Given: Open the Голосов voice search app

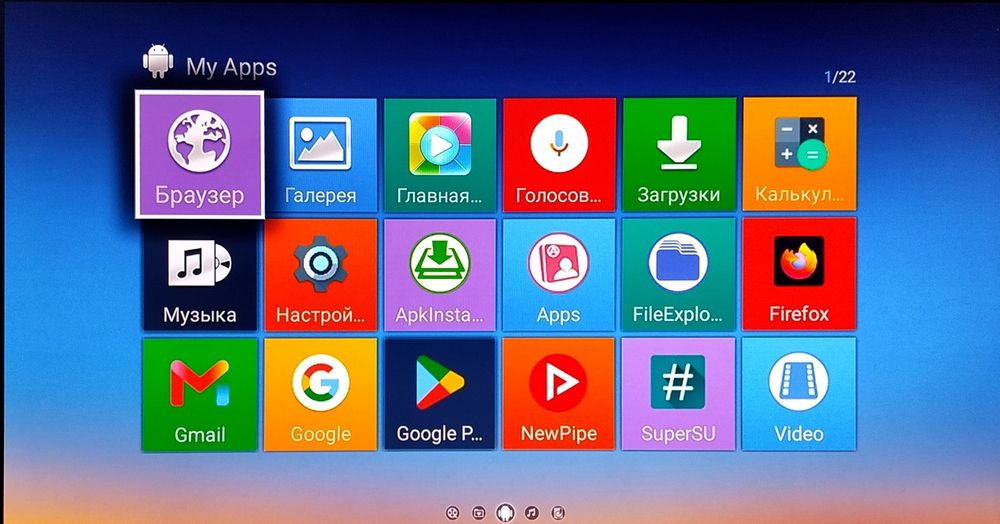Looking at the screenshot, I should coord(559,155).
